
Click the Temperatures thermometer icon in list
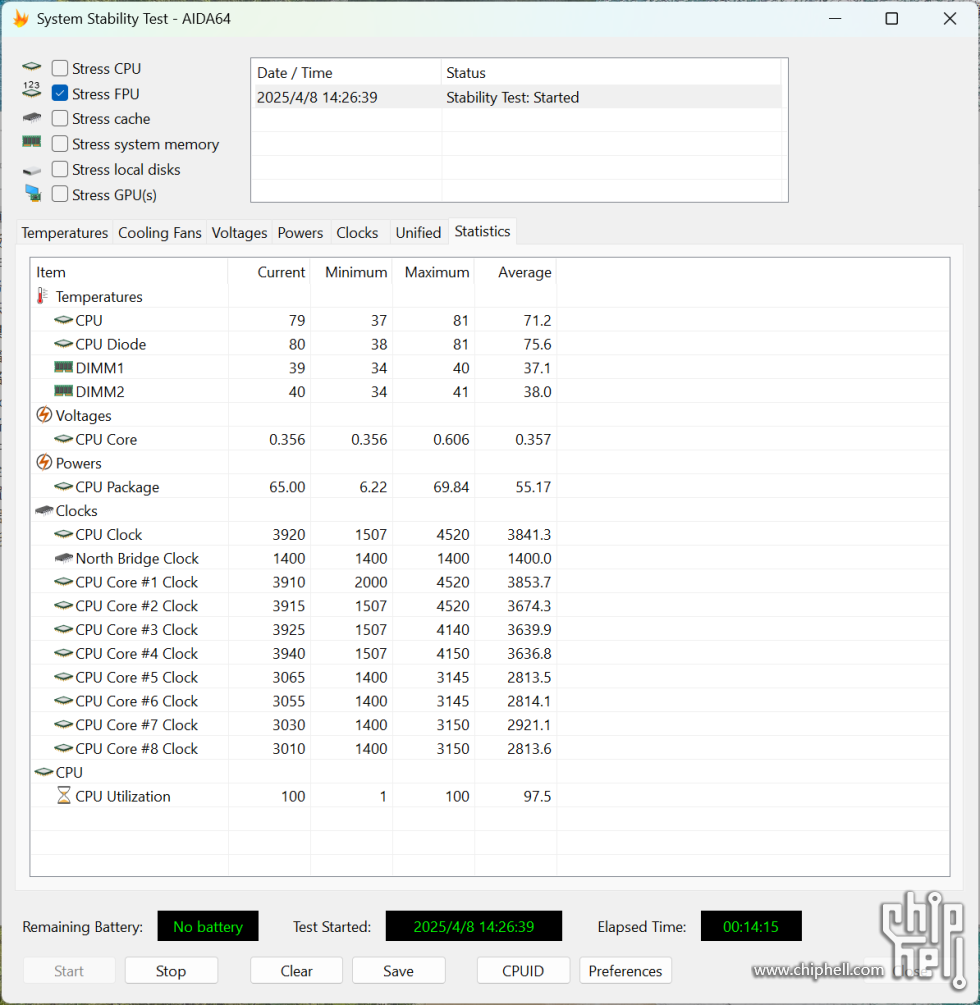(42, 296)
